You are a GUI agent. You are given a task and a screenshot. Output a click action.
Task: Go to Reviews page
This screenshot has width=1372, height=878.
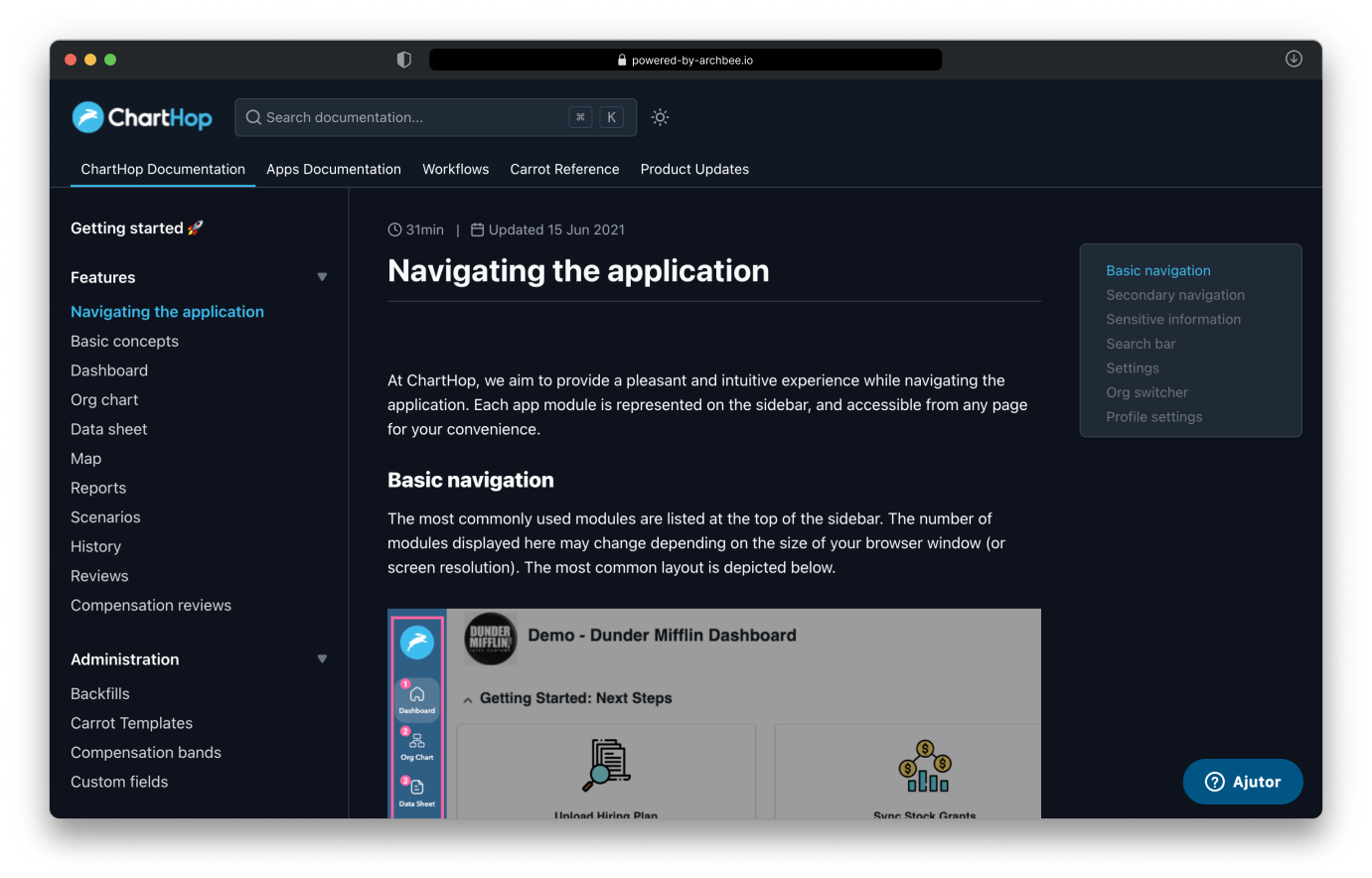coord(99,576)
